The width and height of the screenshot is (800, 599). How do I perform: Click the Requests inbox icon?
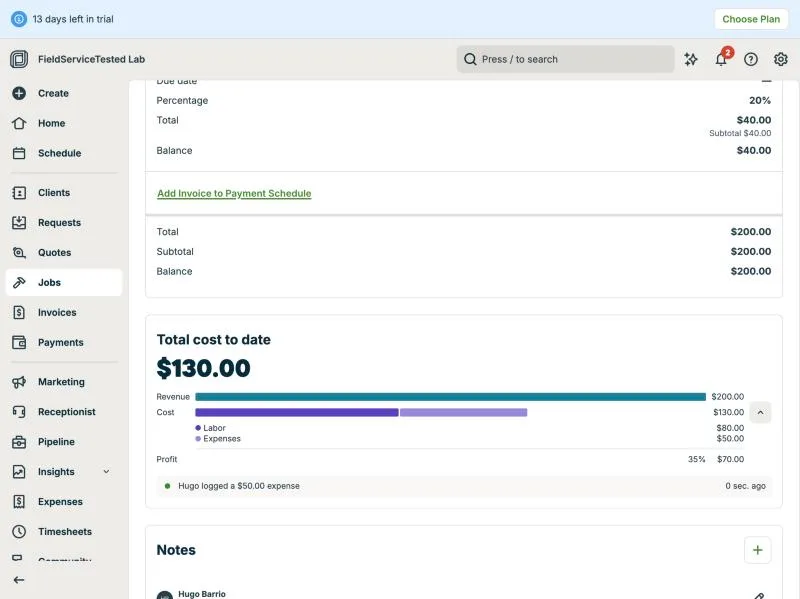pos(19,222)
